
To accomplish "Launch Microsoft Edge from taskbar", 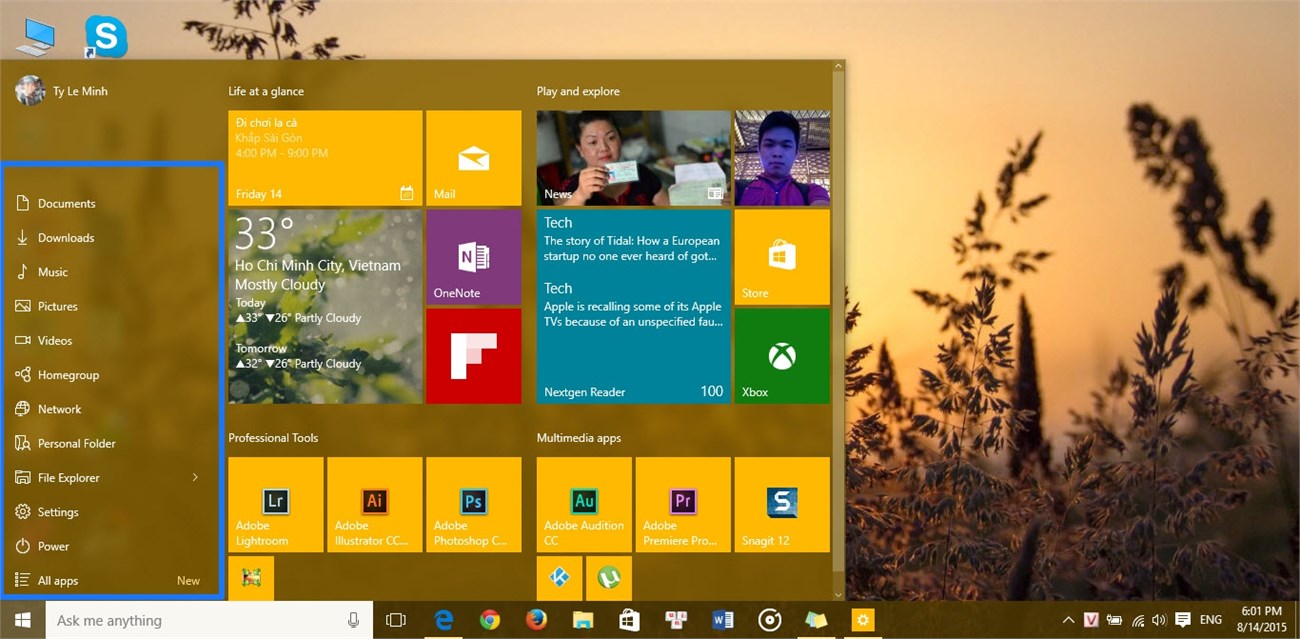I will click(x=443, y=620).
